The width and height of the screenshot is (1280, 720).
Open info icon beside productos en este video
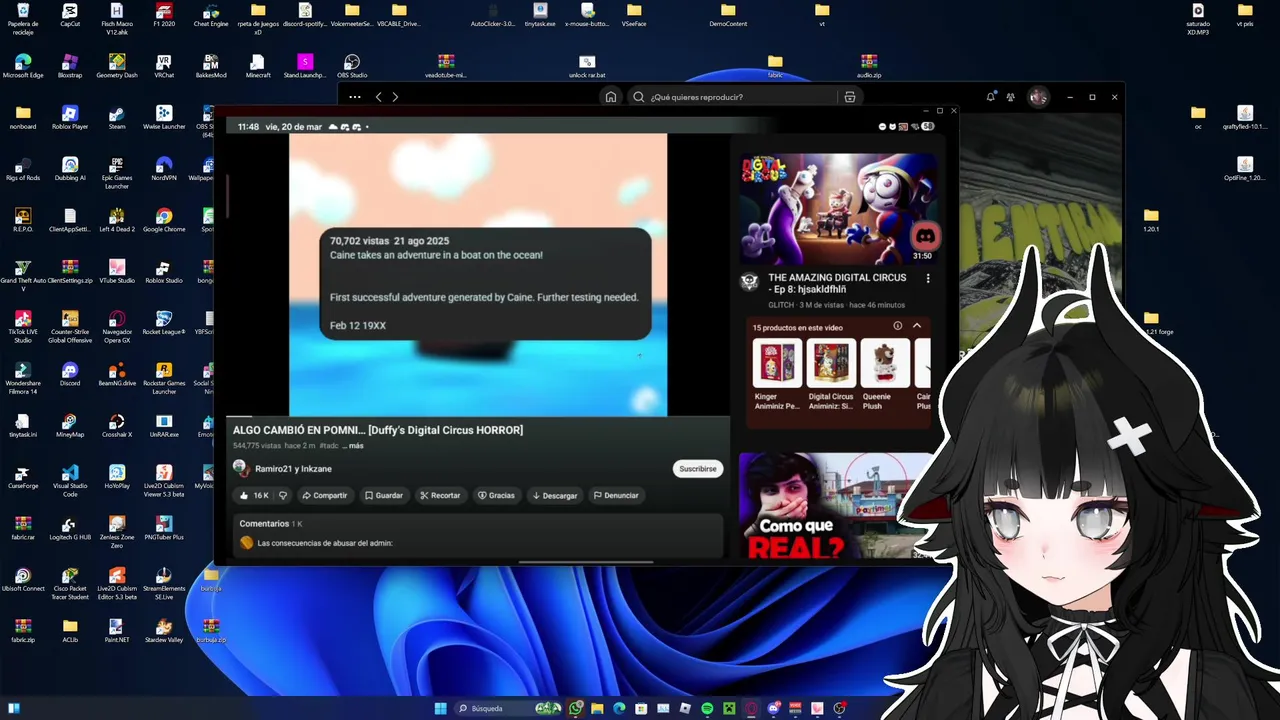897,326
